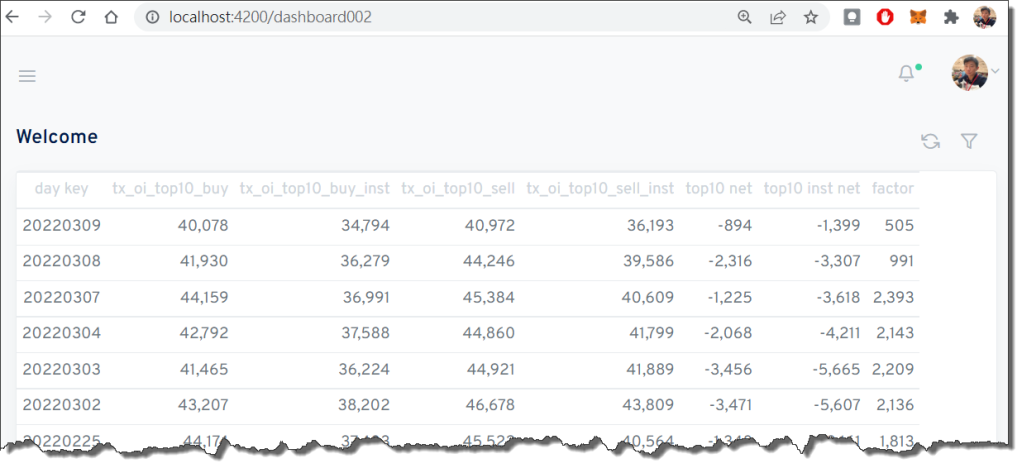Image resolution: width=1022 pixels, height=473 pixels.
Task: Bookmark this page with the star
Action: click(811, 17)
